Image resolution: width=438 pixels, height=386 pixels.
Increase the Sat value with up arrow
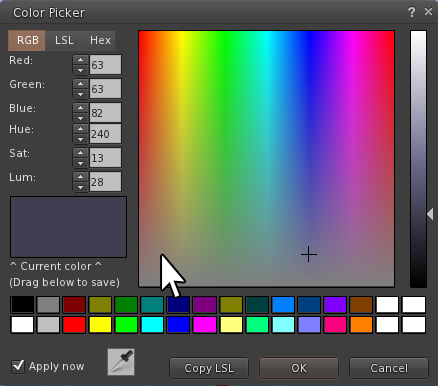(80, 153)
